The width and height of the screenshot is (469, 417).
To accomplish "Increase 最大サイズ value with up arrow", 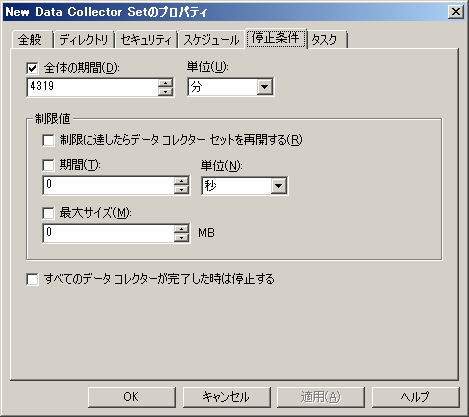I will [x=181, y=229].
